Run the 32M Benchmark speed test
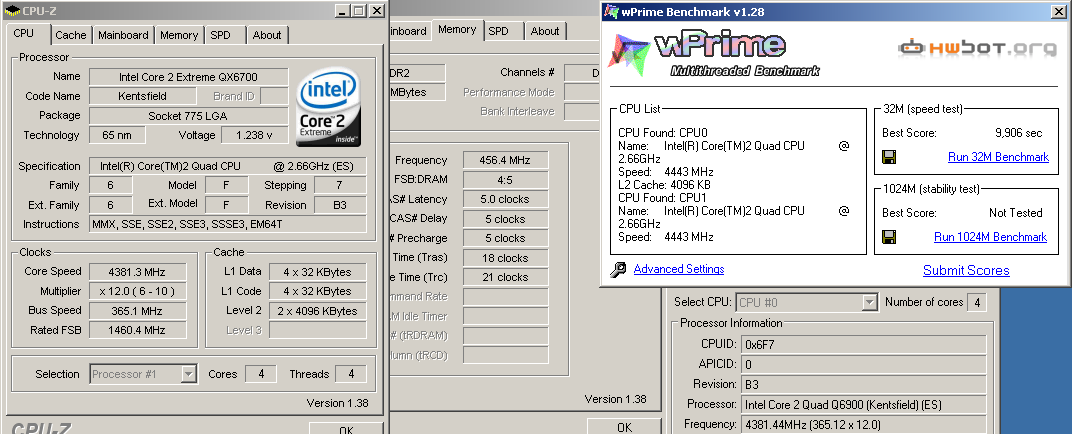 pos(998,157)
